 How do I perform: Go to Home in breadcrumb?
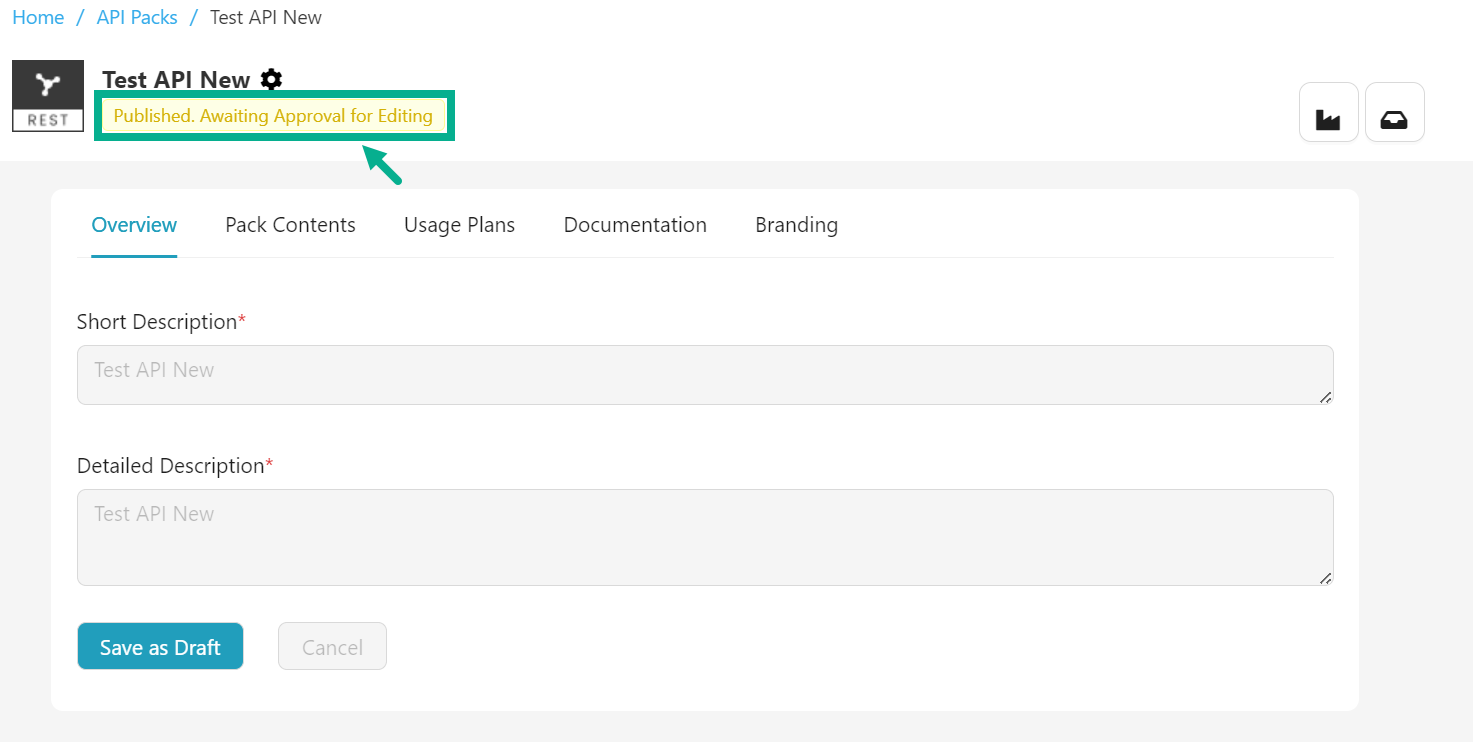click(x=38, y=18)
